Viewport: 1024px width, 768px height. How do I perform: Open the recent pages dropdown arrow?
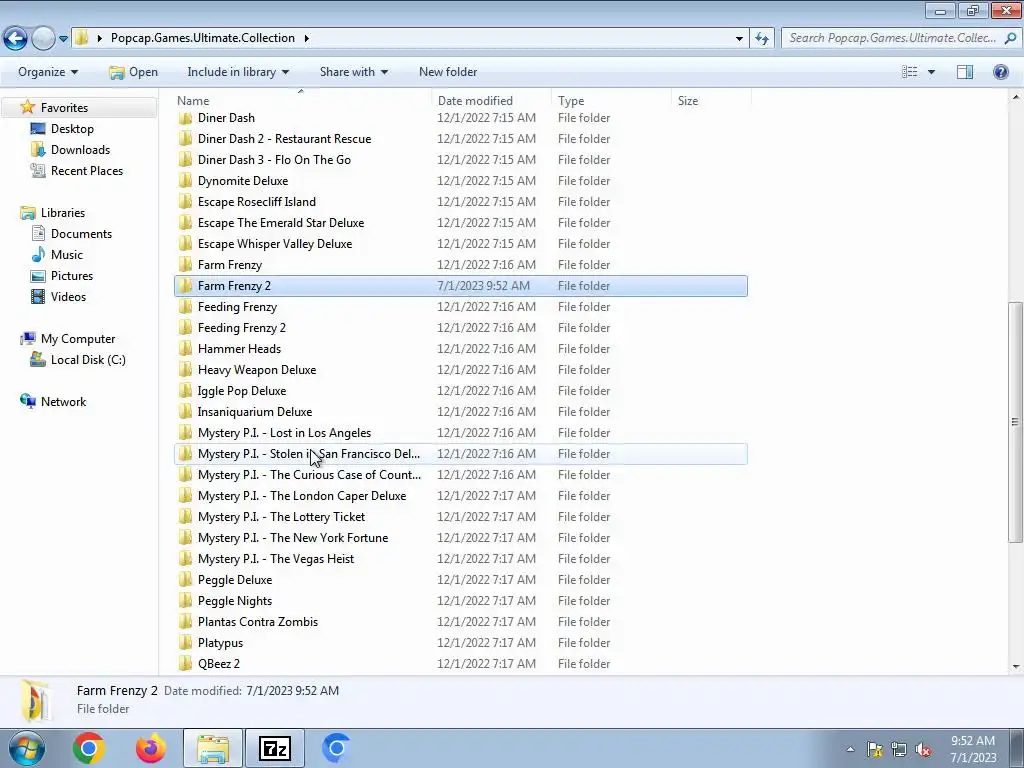click(x=63, y=39)
